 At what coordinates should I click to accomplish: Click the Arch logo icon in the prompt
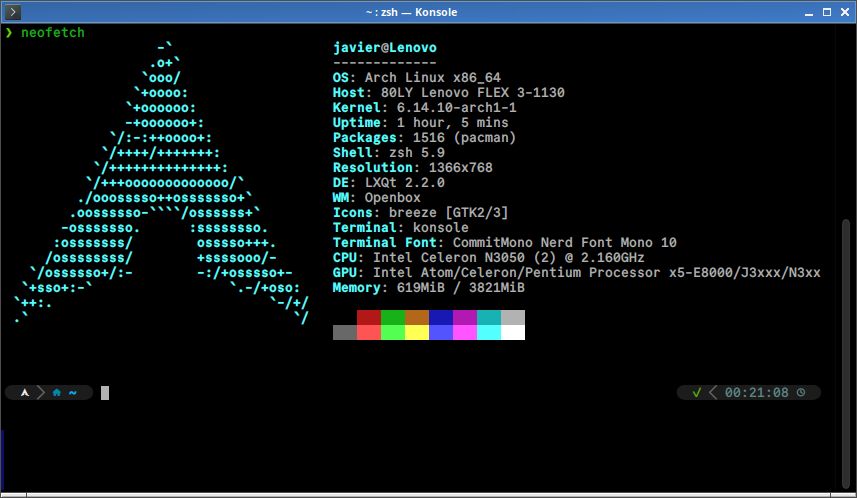[x=22, y=393]
